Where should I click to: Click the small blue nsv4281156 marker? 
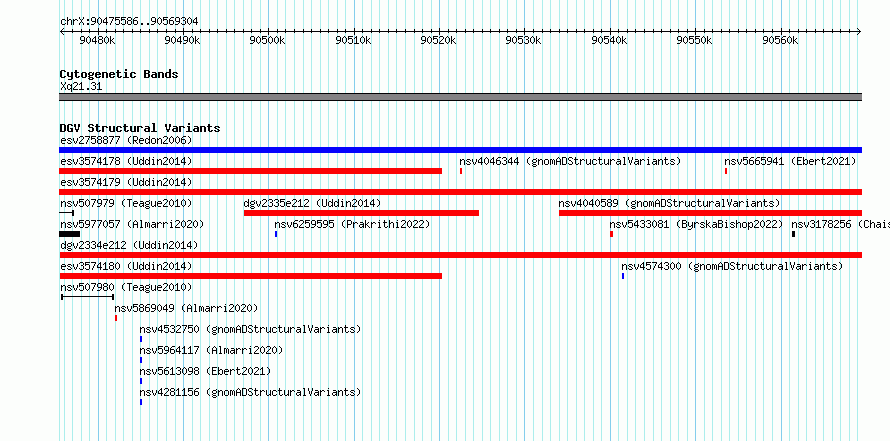(141, 402)
